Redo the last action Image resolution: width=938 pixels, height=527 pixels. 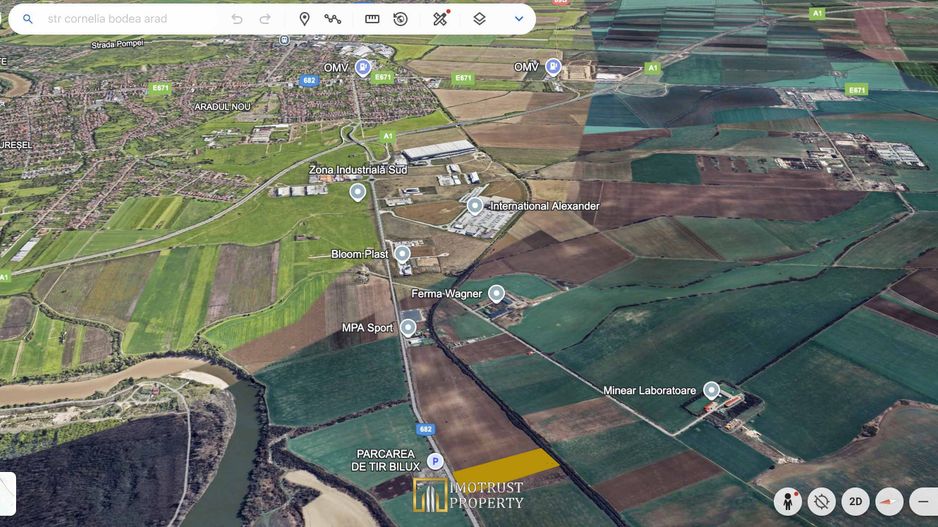click(x=265, y=19)
